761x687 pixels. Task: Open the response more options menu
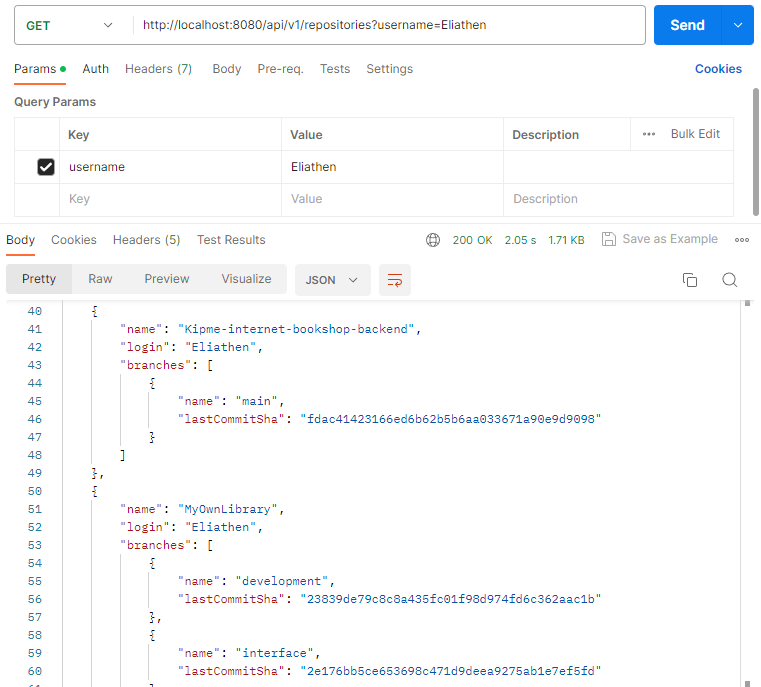pyautogui.click(x=742, y=240)
